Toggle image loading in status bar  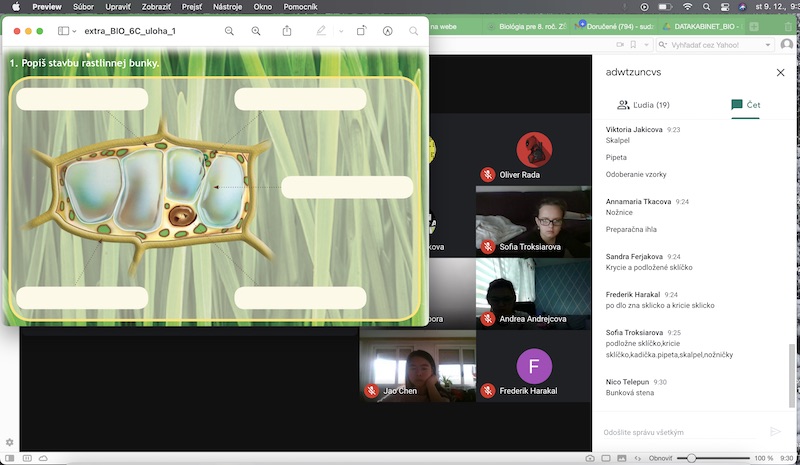coord(621,458)
